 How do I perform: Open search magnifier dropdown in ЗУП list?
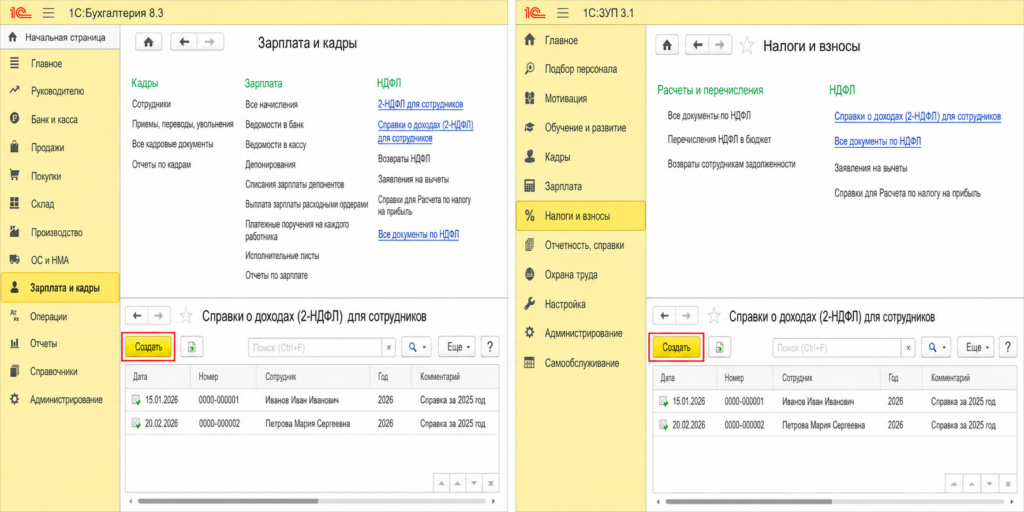pos(936,347)
